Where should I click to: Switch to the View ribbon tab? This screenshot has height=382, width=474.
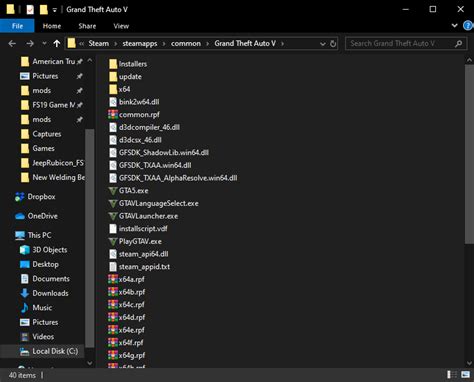[x=121, y=26]
